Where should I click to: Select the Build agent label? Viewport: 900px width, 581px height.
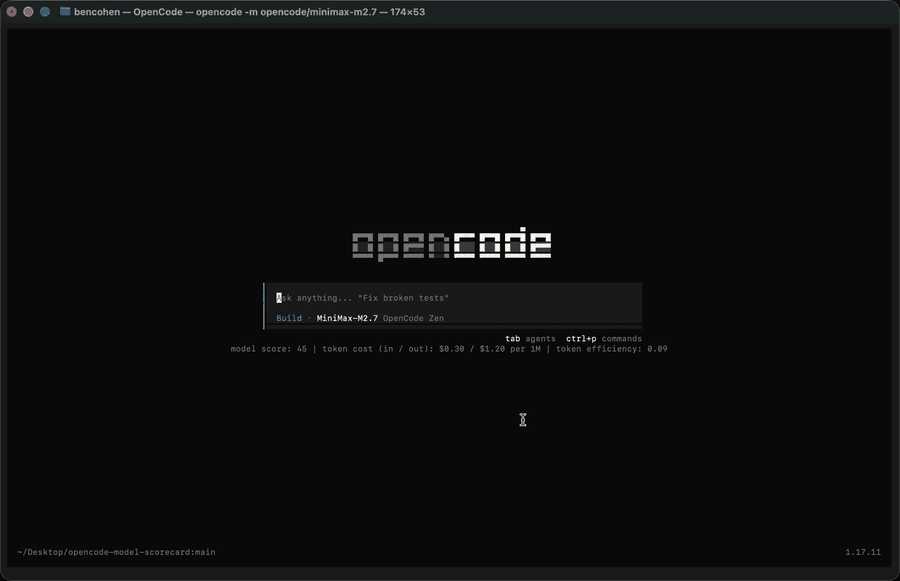pyautogui.click(x=289, y=318)
